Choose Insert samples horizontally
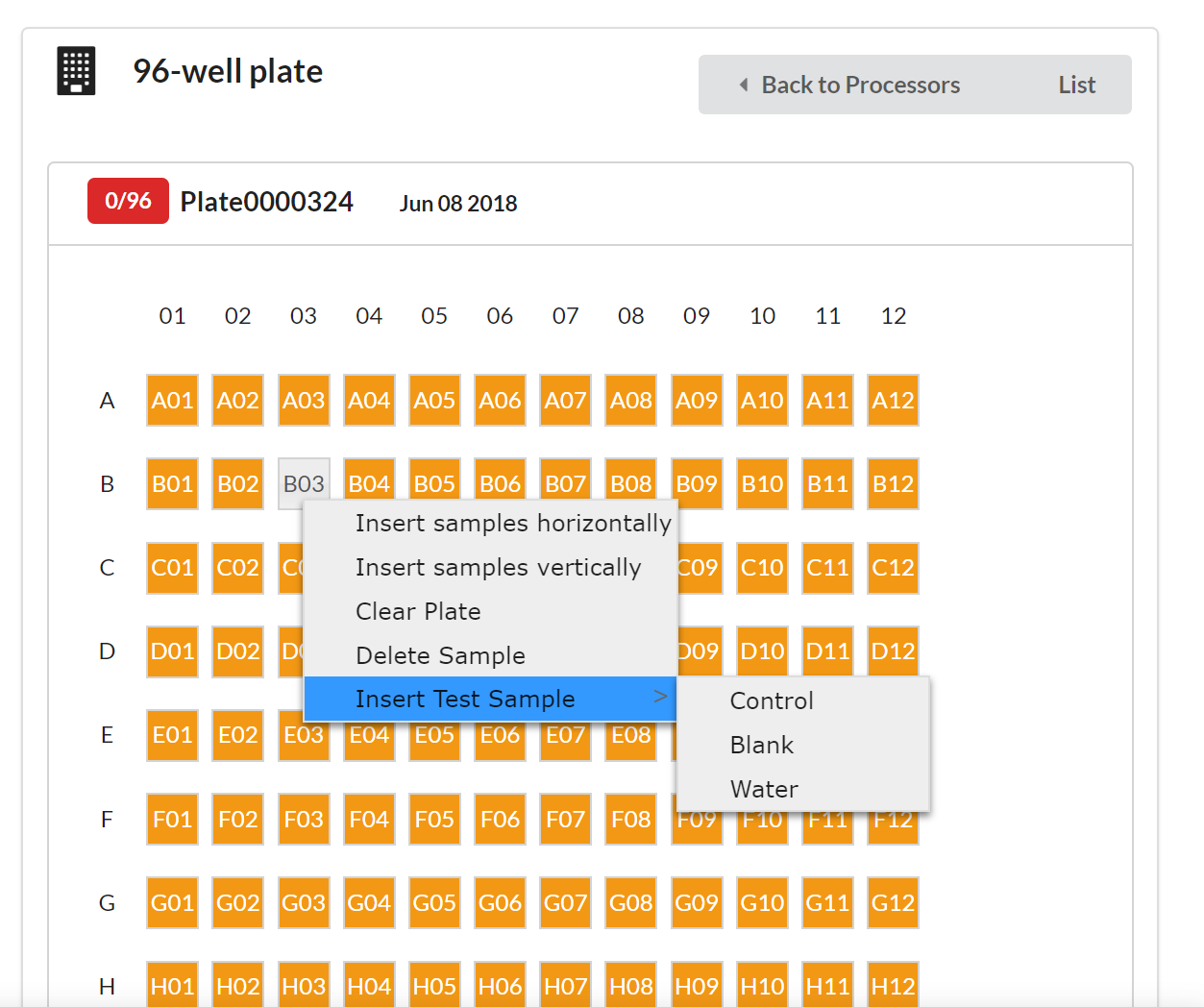 coord(512,524)
